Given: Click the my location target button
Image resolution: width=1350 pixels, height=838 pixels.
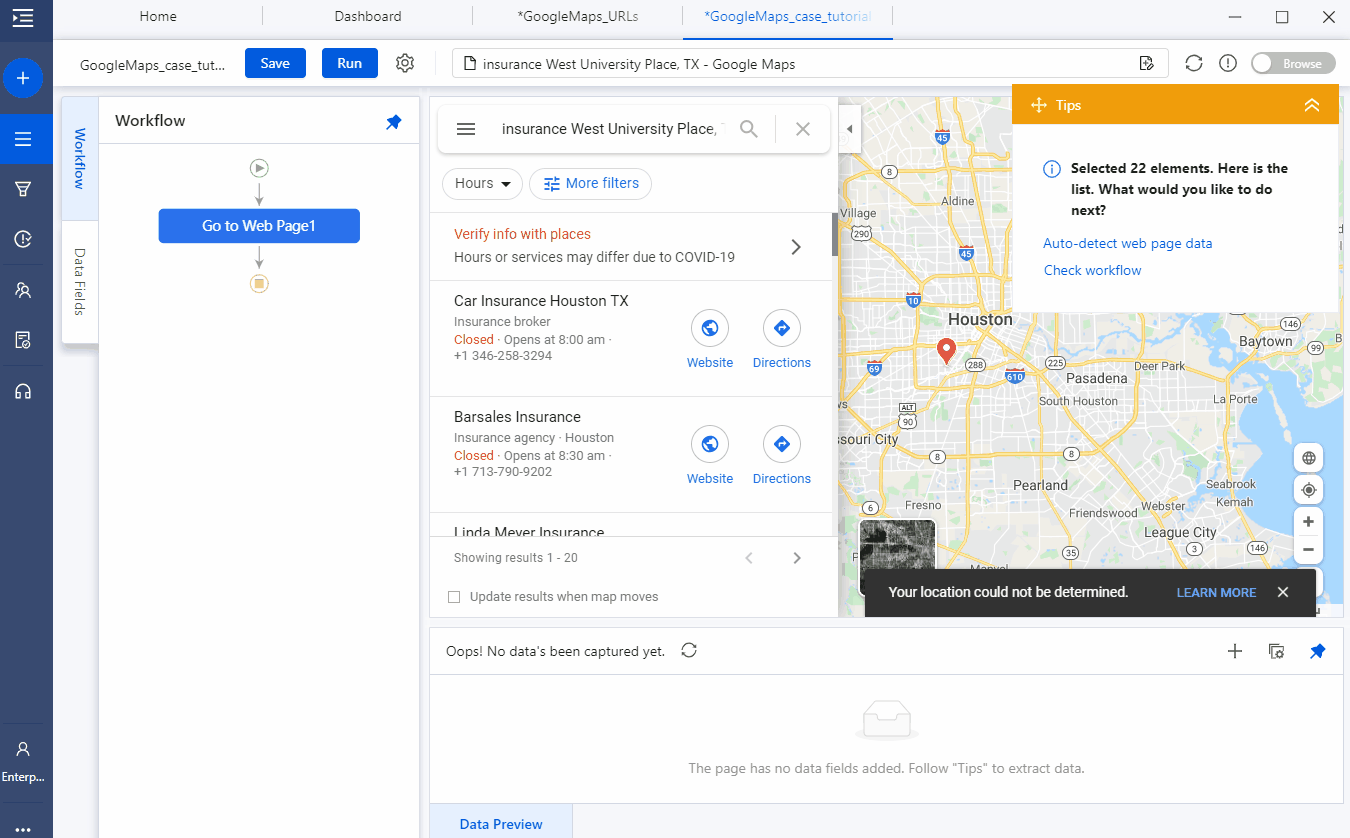Looking at the screenshot, I should 1308,490.
